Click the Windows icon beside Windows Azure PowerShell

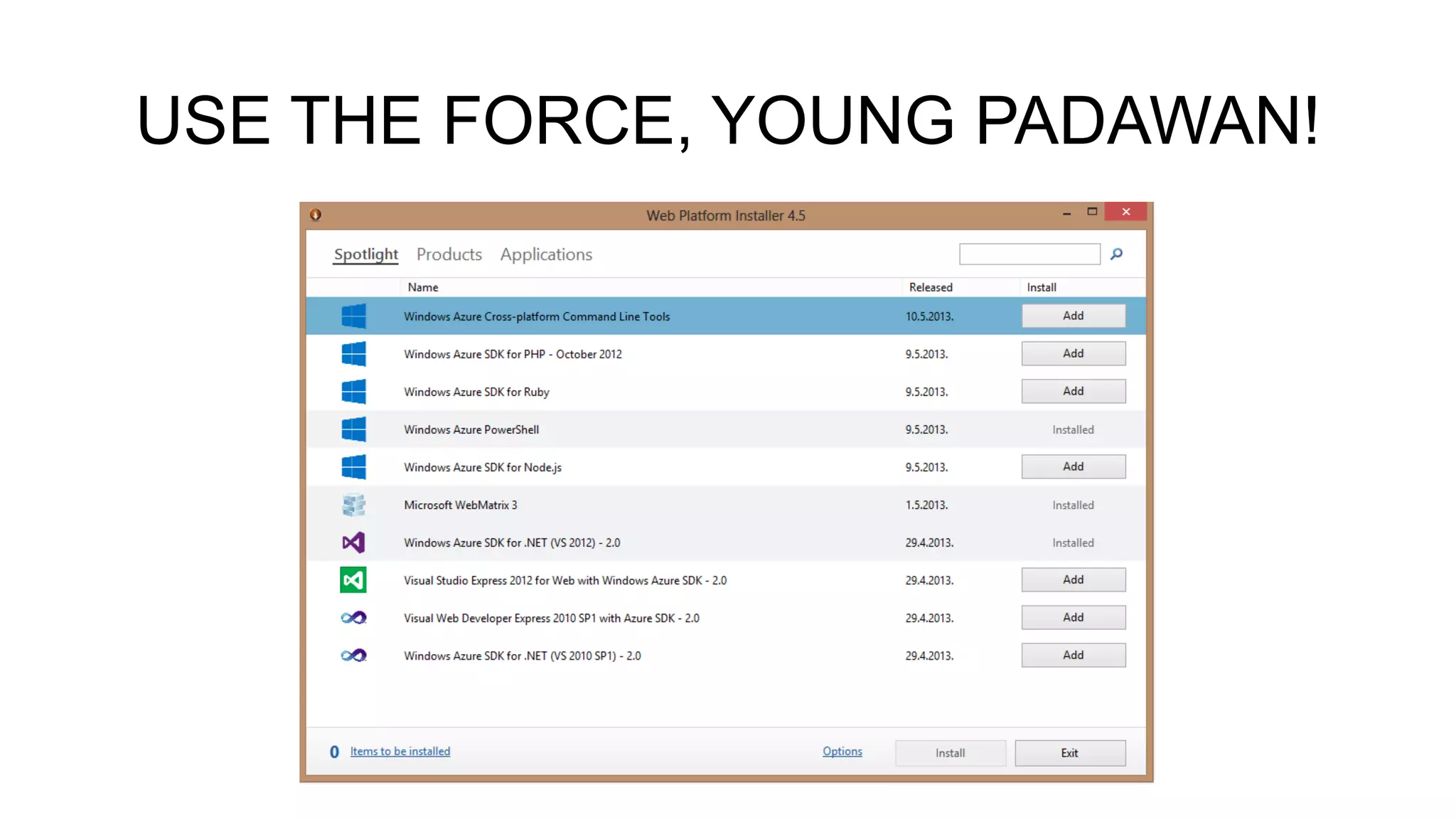[353, 429]
